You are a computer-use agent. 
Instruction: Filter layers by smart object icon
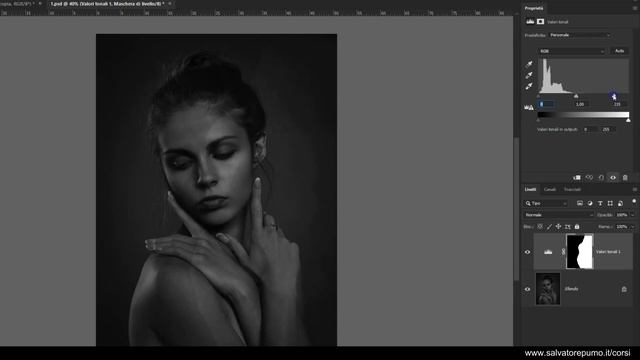[620, 203]
